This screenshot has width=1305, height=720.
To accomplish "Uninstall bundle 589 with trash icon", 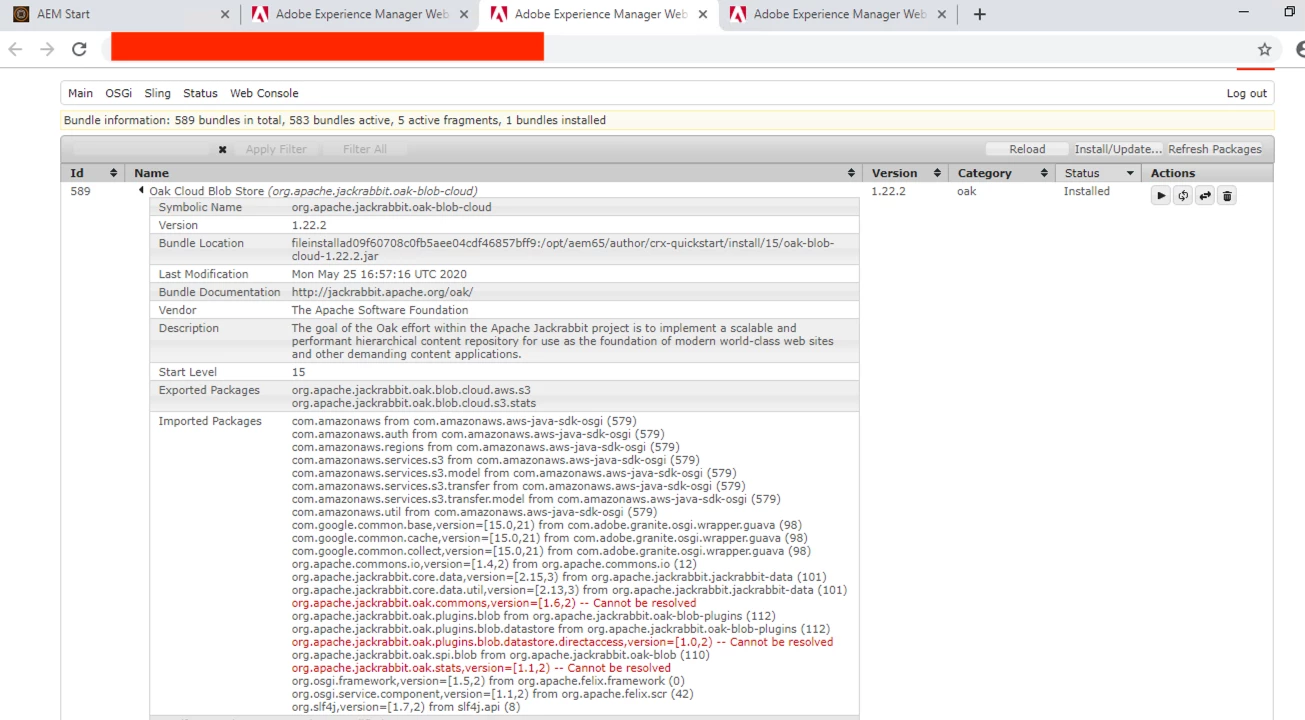I will click(1228, 196).
